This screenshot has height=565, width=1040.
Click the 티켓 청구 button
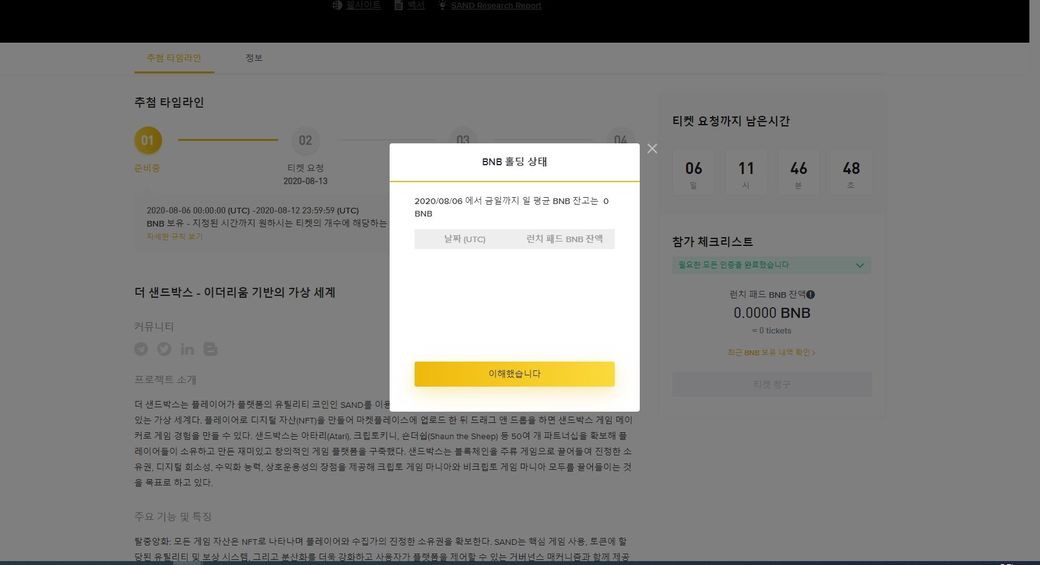click(771, 384)
